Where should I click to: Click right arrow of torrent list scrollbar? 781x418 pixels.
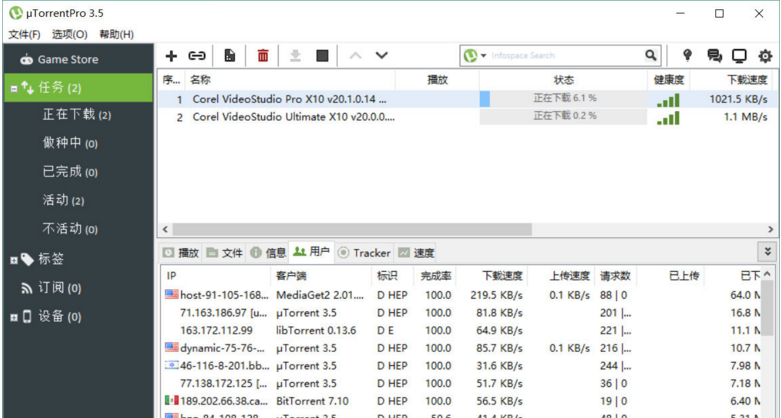click(x=770, y=229)
